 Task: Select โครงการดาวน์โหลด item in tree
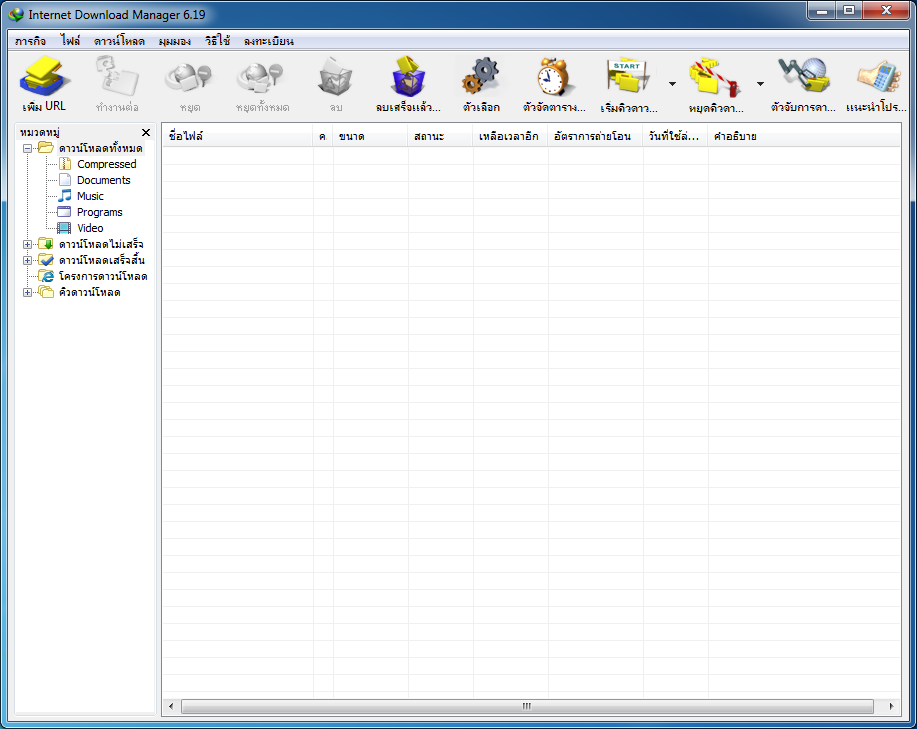click(x=103, y=276)
